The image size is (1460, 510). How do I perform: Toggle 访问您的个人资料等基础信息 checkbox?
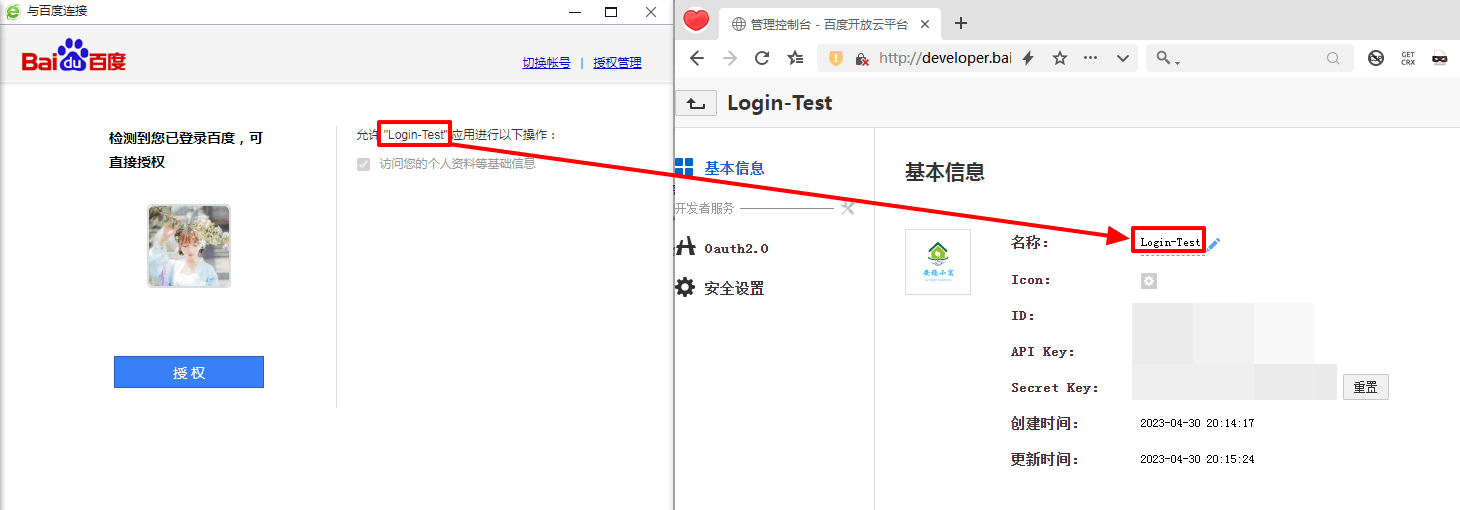coord(363,164)
